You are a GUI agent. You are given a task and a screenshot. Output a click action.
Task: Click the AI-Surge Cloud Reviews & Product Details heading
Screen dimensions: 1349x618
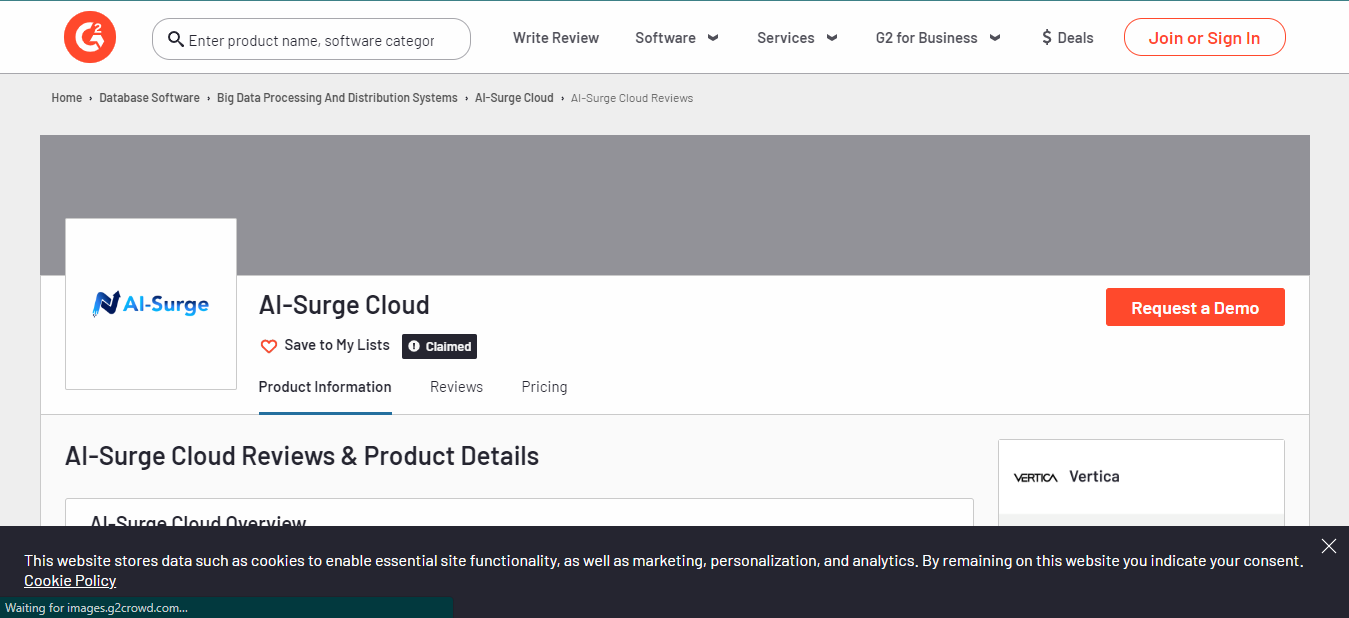pos(302,456)
